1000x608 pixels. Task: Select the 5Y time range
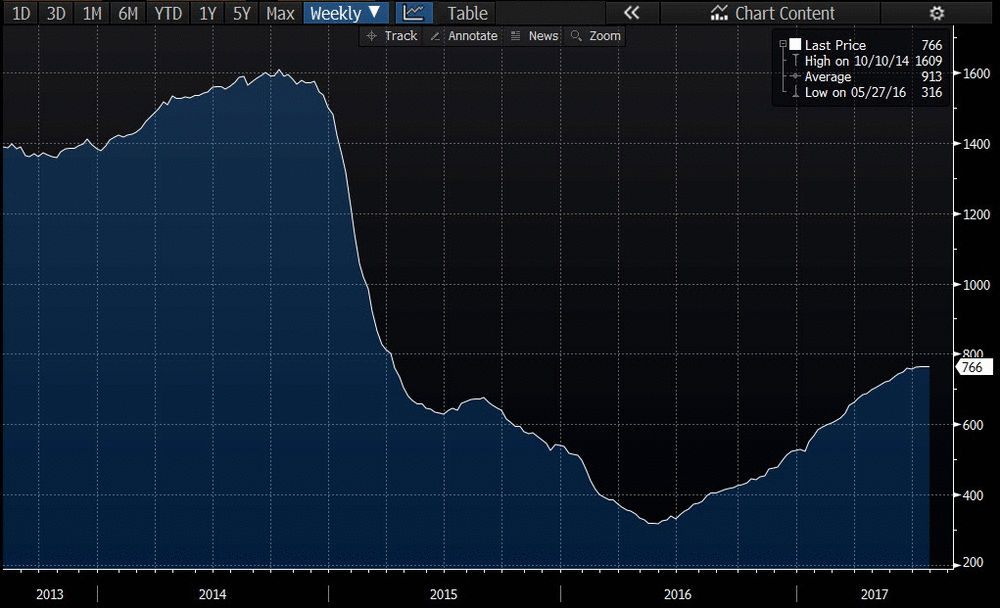pyautogui.click(x=242, y=13)
